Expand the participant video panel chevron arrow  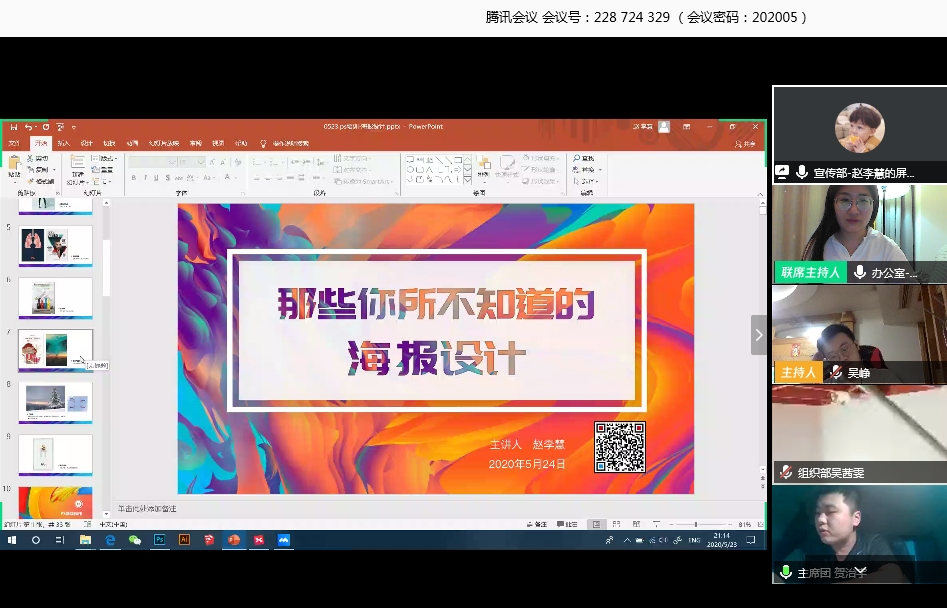coord(758,335)
